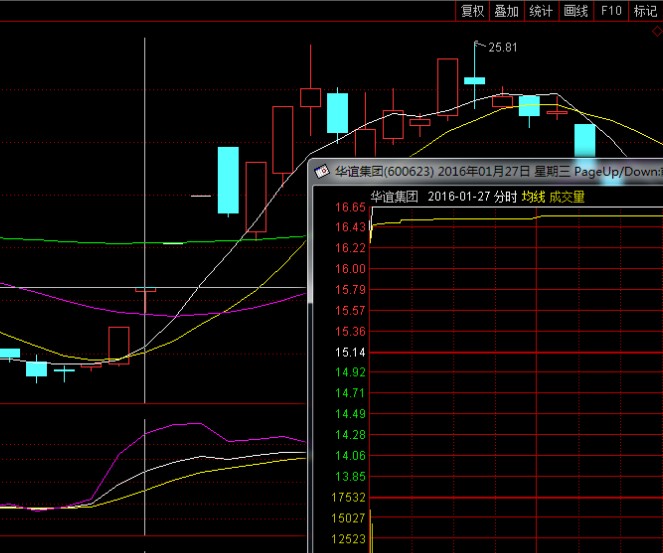
Task: Click the 成交量 label in intraday popup
Action: 566,197
